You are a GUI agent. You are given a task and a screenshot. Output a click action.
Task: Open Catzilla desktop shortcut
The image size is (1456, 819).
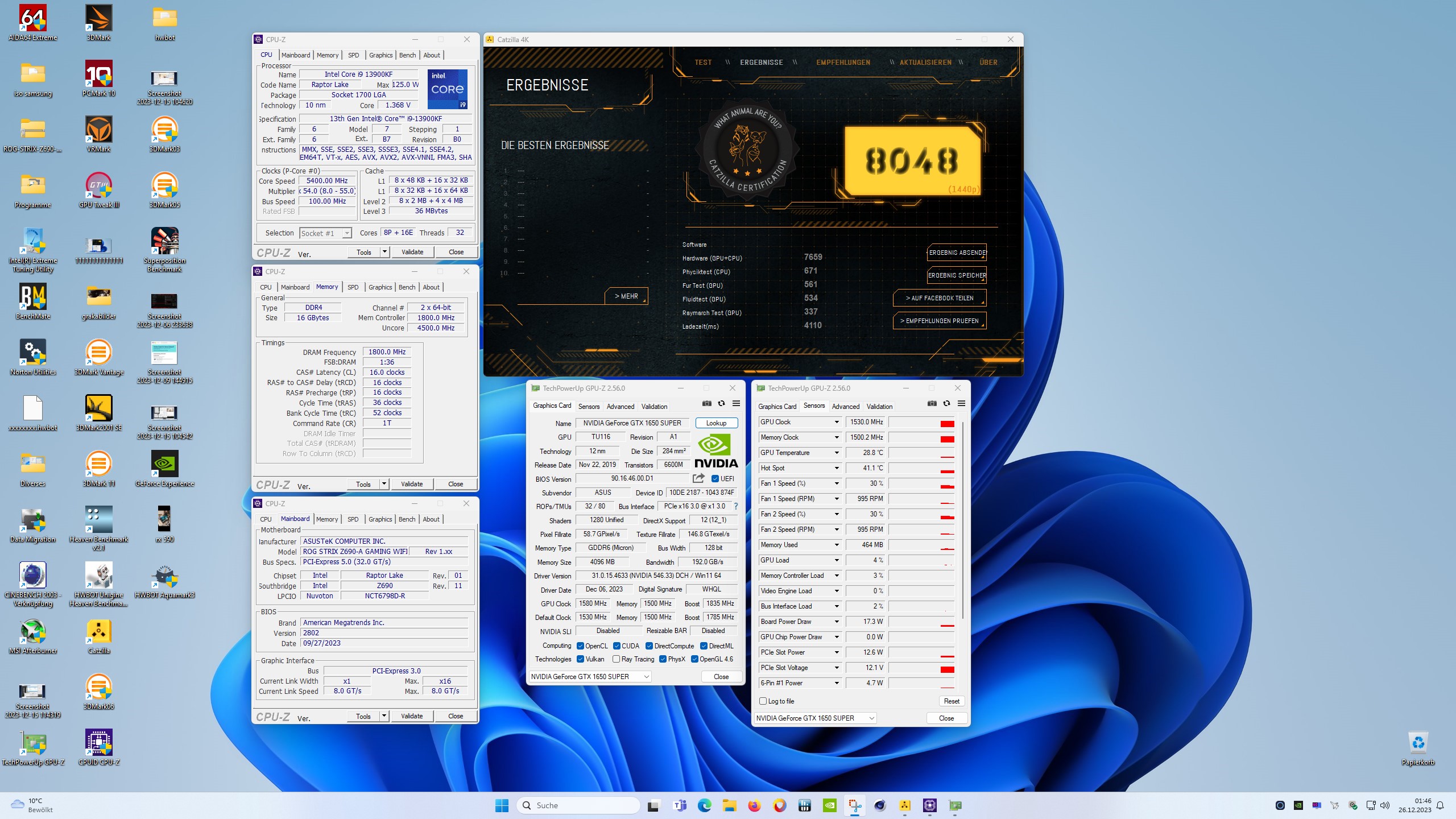pyautogui.click(x=98, y=636)
